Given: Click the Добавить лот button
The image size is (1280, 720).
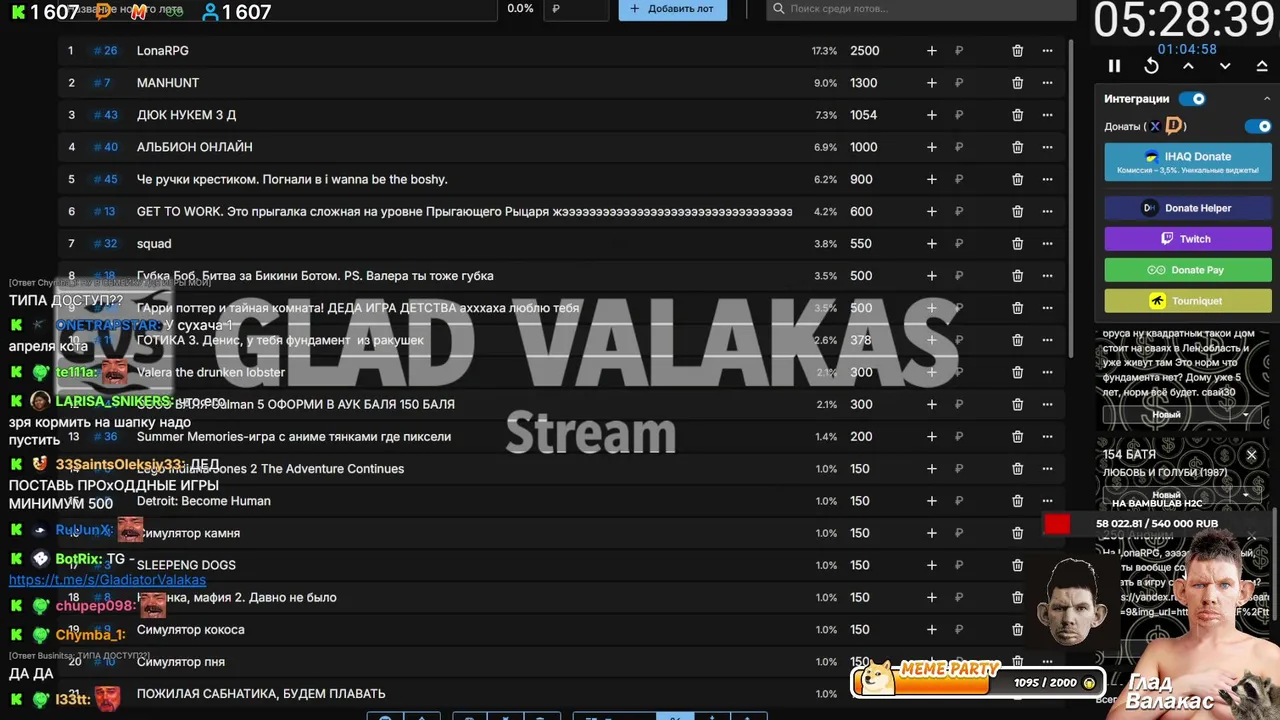Looking at the screenshot, I should [x=672, y=9].
